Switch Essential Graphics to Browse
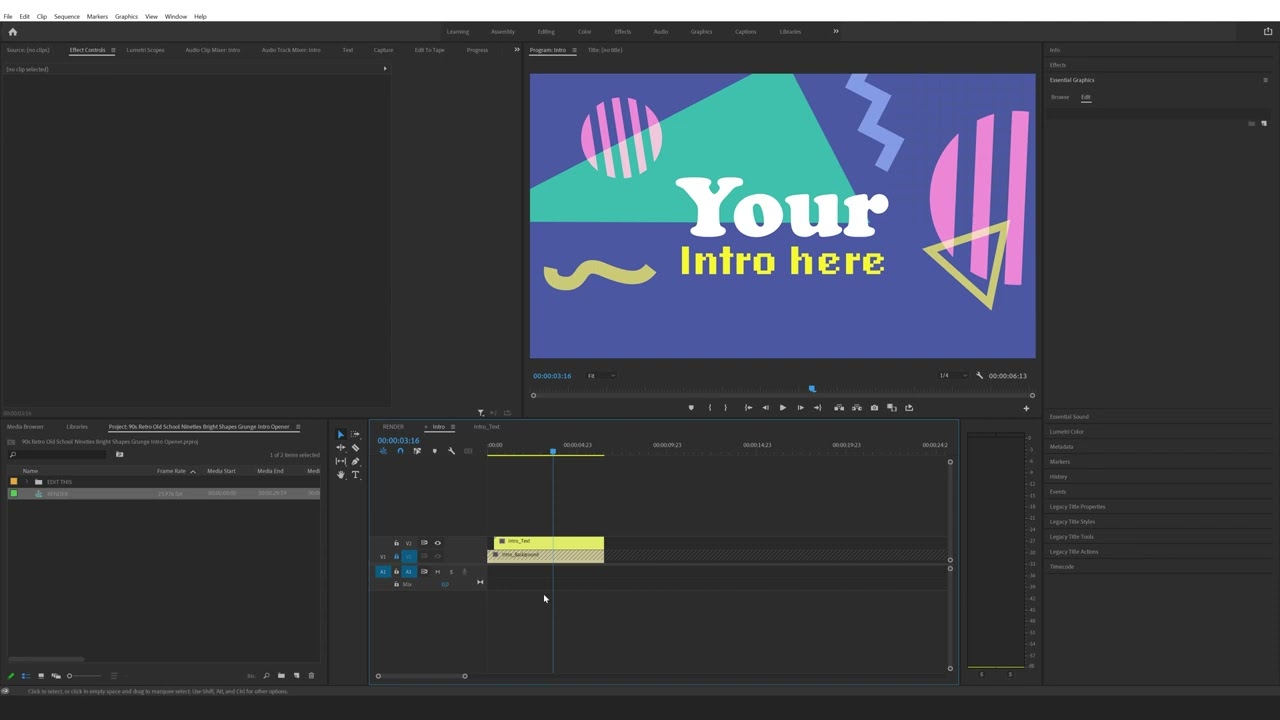1280x720 pixels. pyautogui.click(x=1060, y=97)
